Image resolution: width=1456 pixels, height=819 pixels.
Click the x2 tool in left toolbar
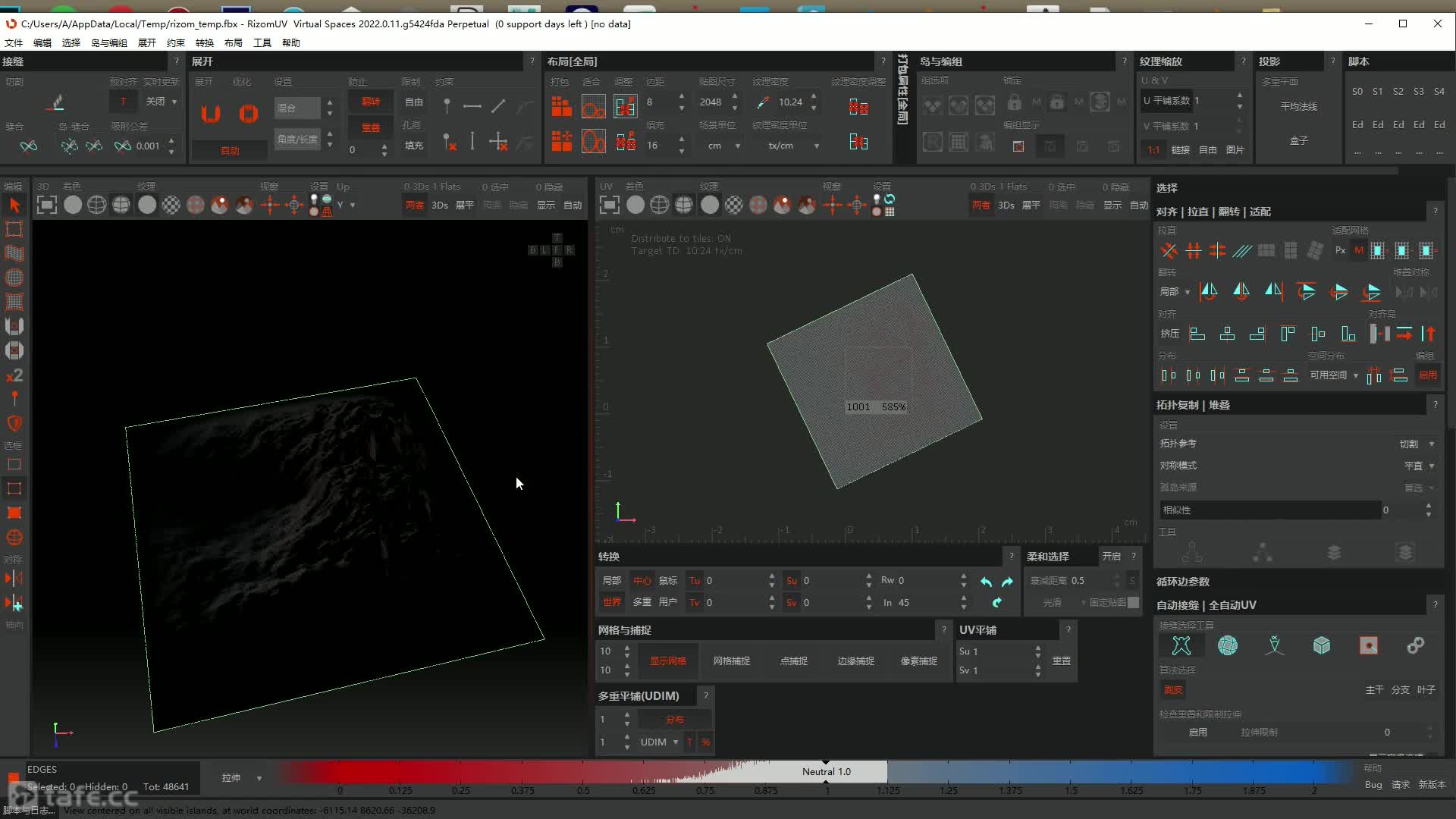point(14,375)
